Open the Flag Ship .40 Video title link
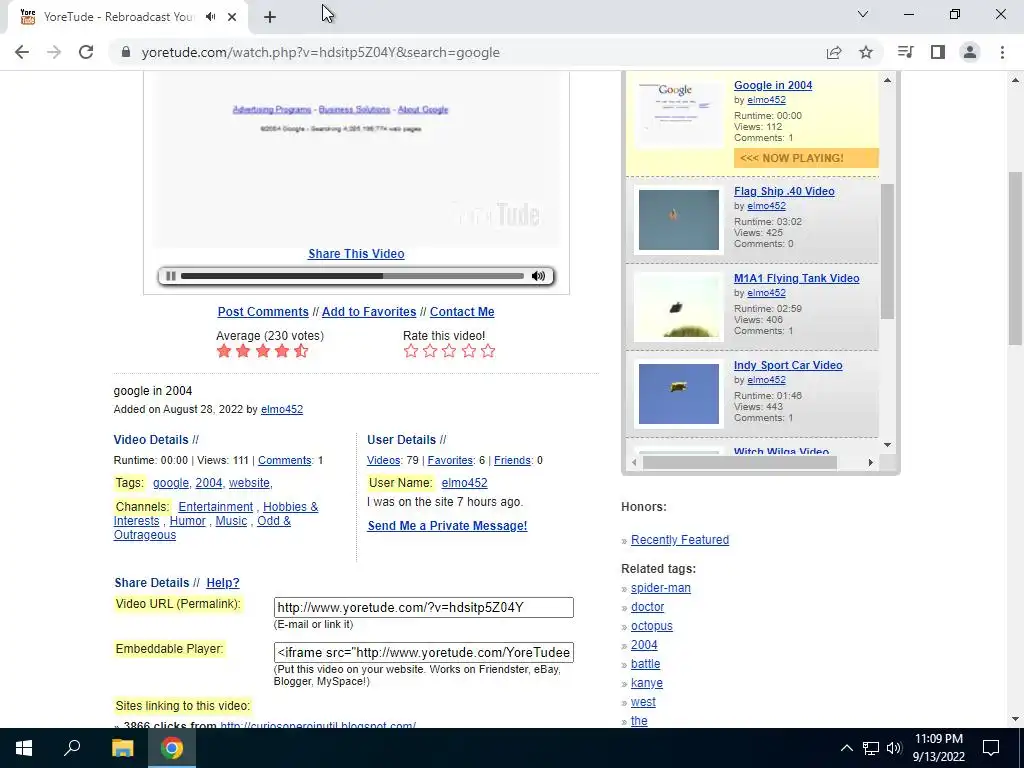The image size is (1024, 768). (x=784, y=191)
